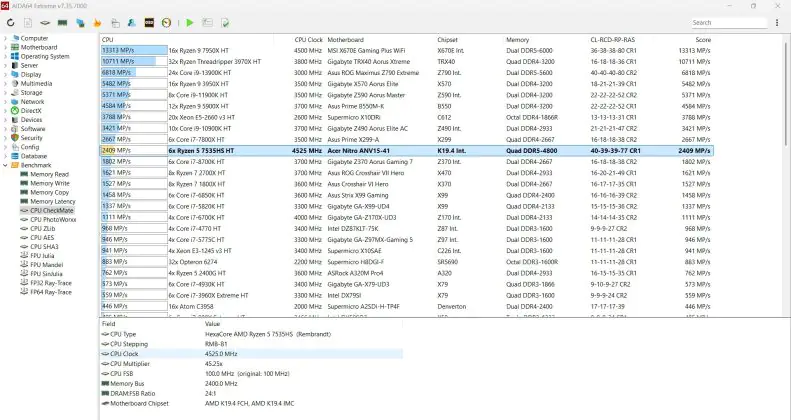This screenshot has width=791, height=420.
Task: Expand the Config tree node
Action: point(6,147)
